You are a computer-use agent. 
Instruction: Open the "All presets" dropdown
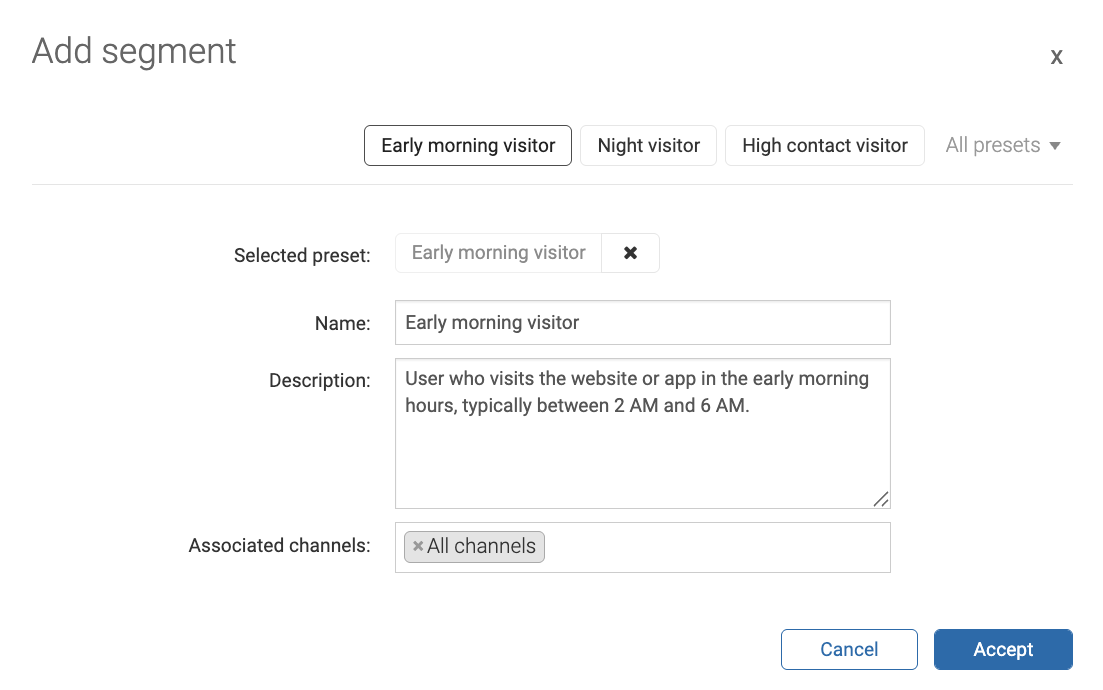[1003, 145]
